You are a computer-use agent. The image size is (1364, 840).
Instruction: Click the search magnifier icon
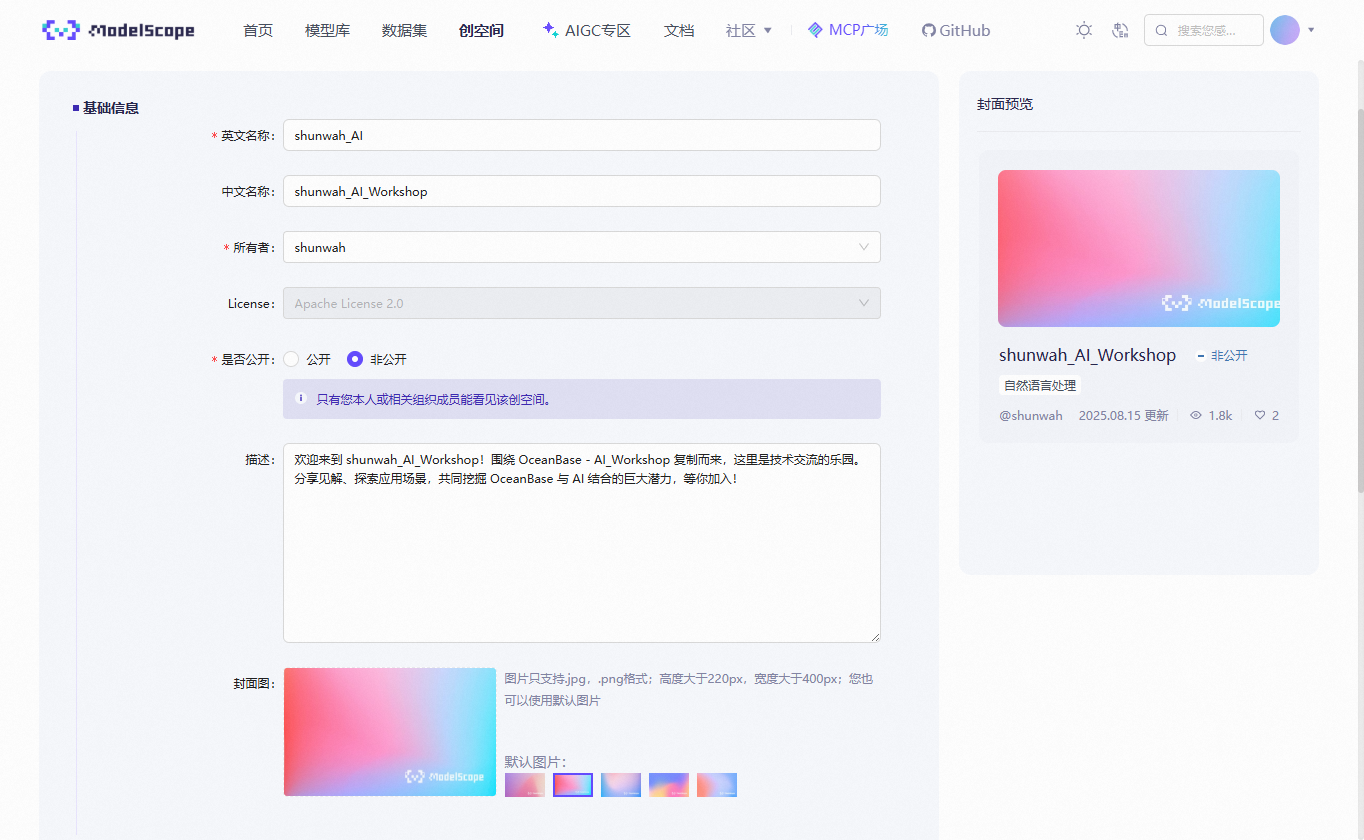(1161, 30)
